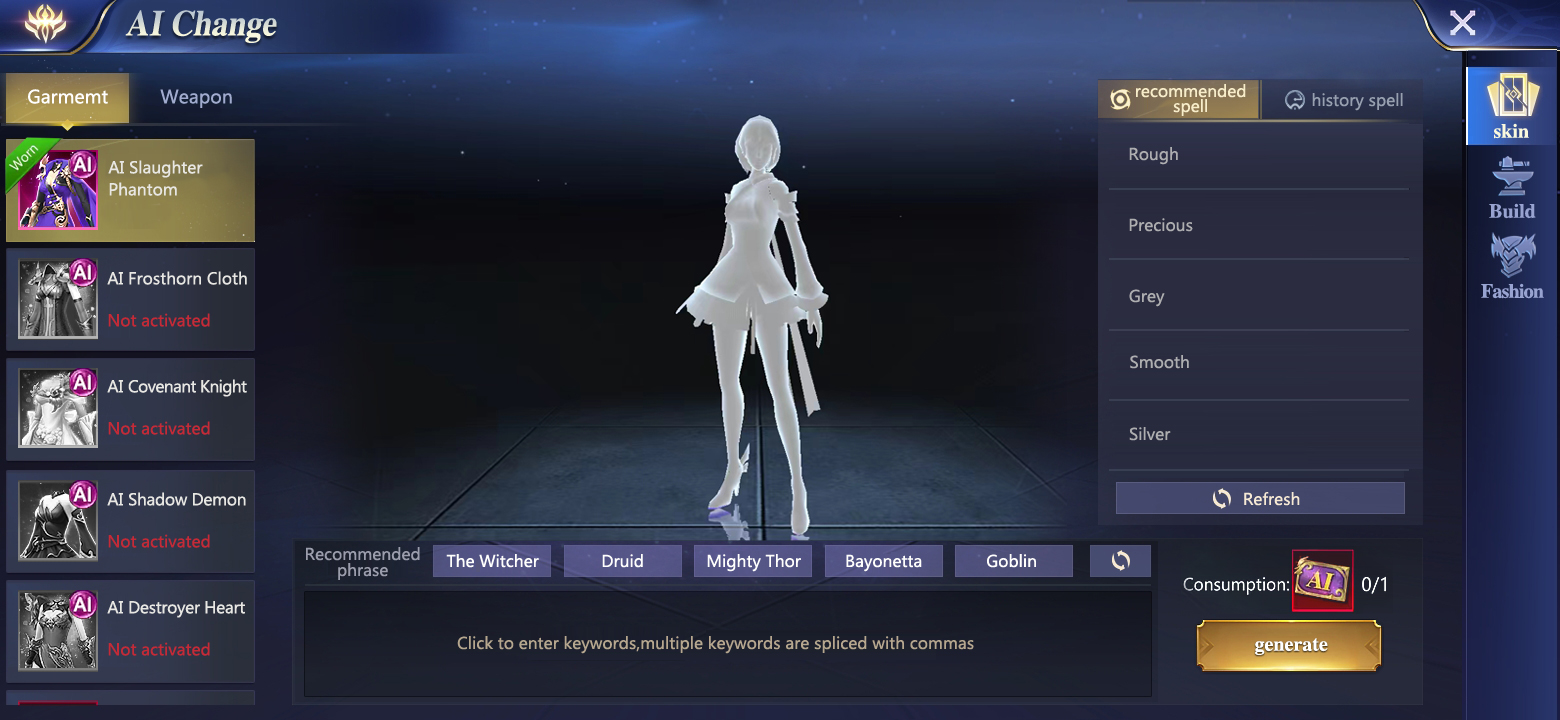Open the history spell tab
Screen dimensions: 1560x720
pos(1343,100)
